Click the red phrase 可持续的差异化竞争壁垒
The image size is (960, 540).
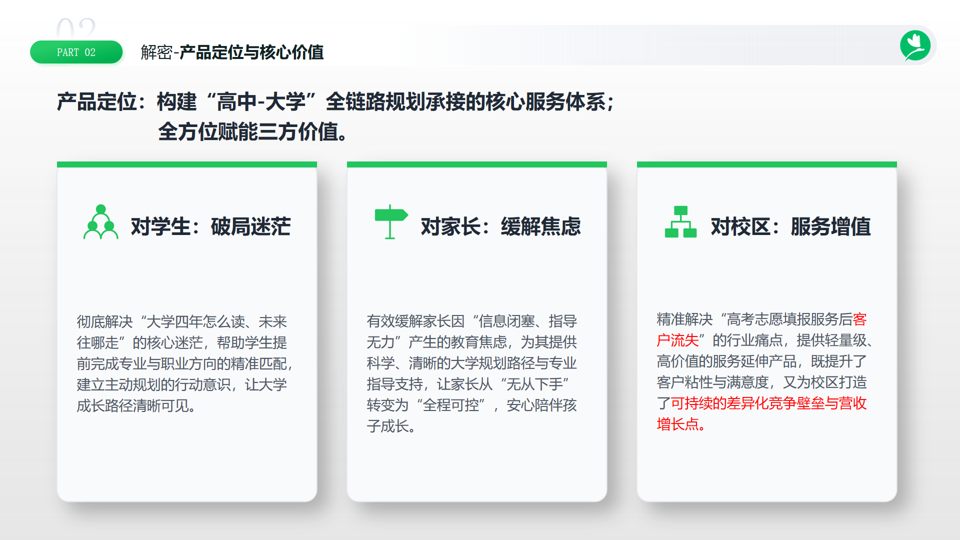(x=748, y=403)
